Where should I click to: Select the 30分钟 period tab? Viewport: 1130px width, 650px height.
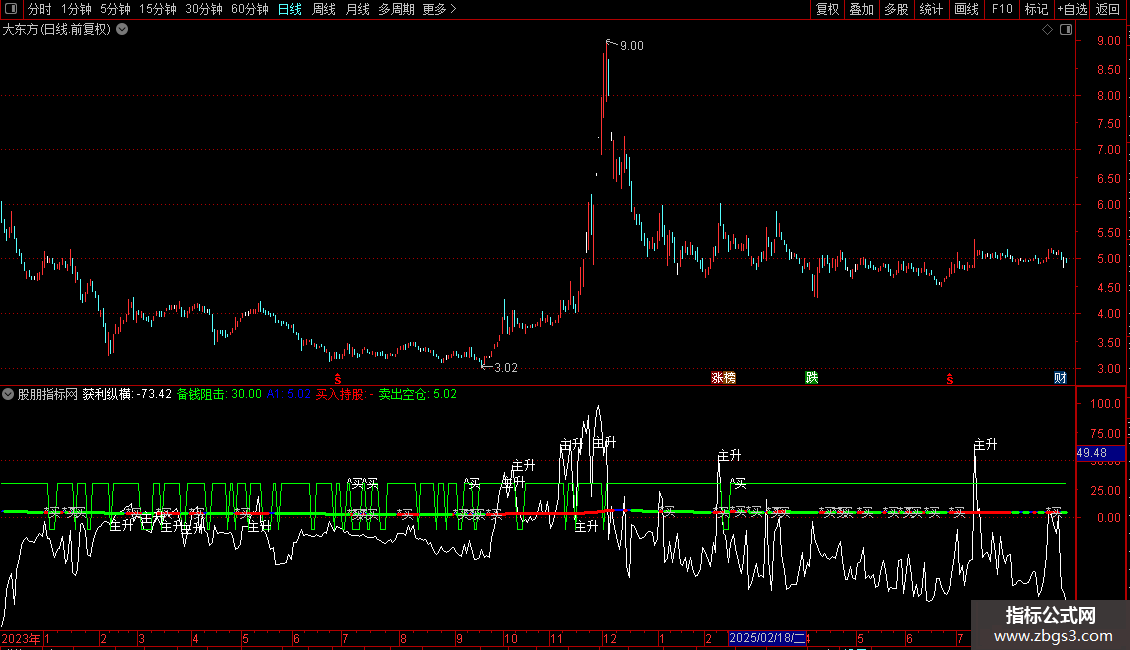coord(203,9)
